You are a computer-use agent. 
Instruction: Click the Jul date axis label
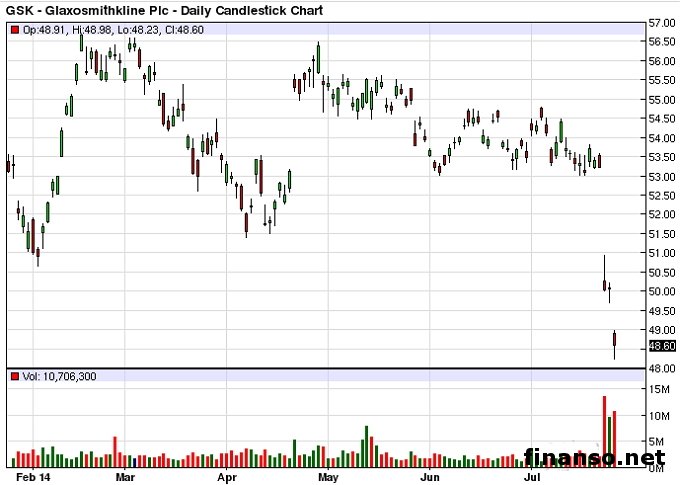[532, 478]
